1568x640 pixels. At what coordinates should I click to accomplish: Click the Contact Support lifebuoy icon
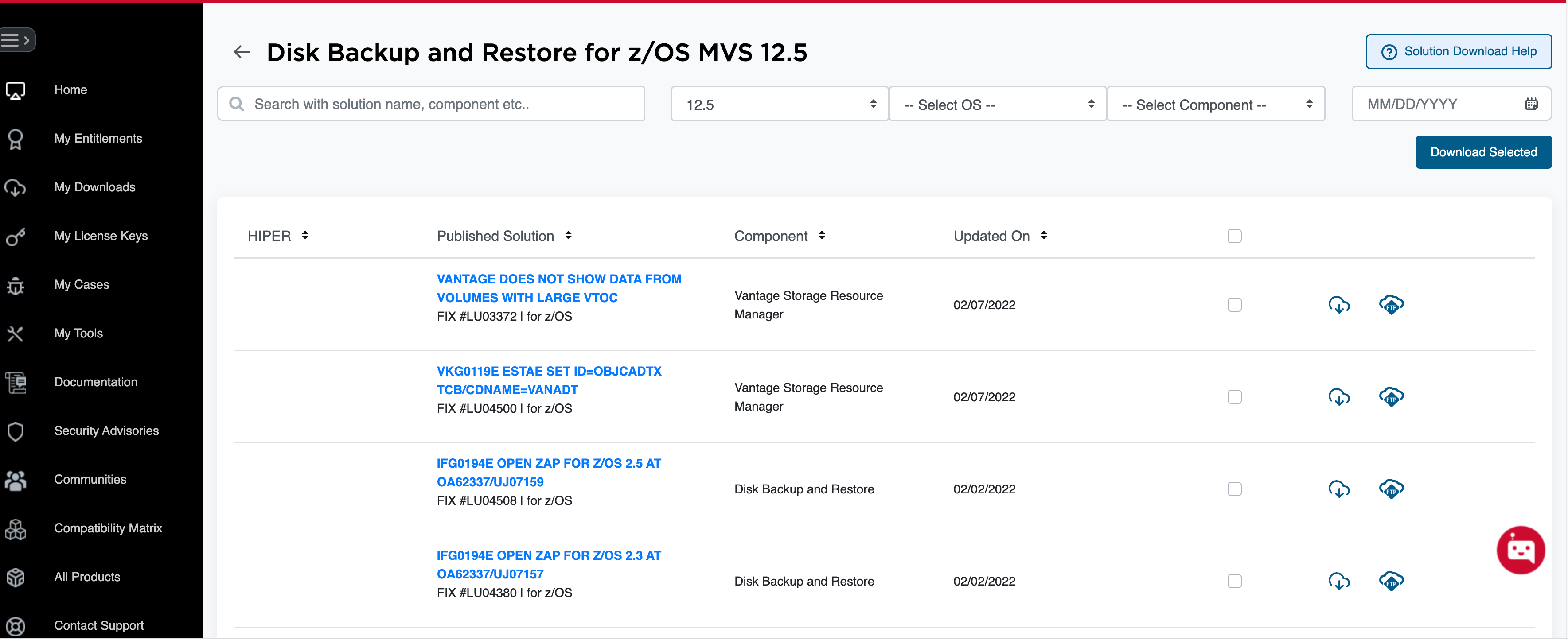pyautogui.click(x=15, y=626)
